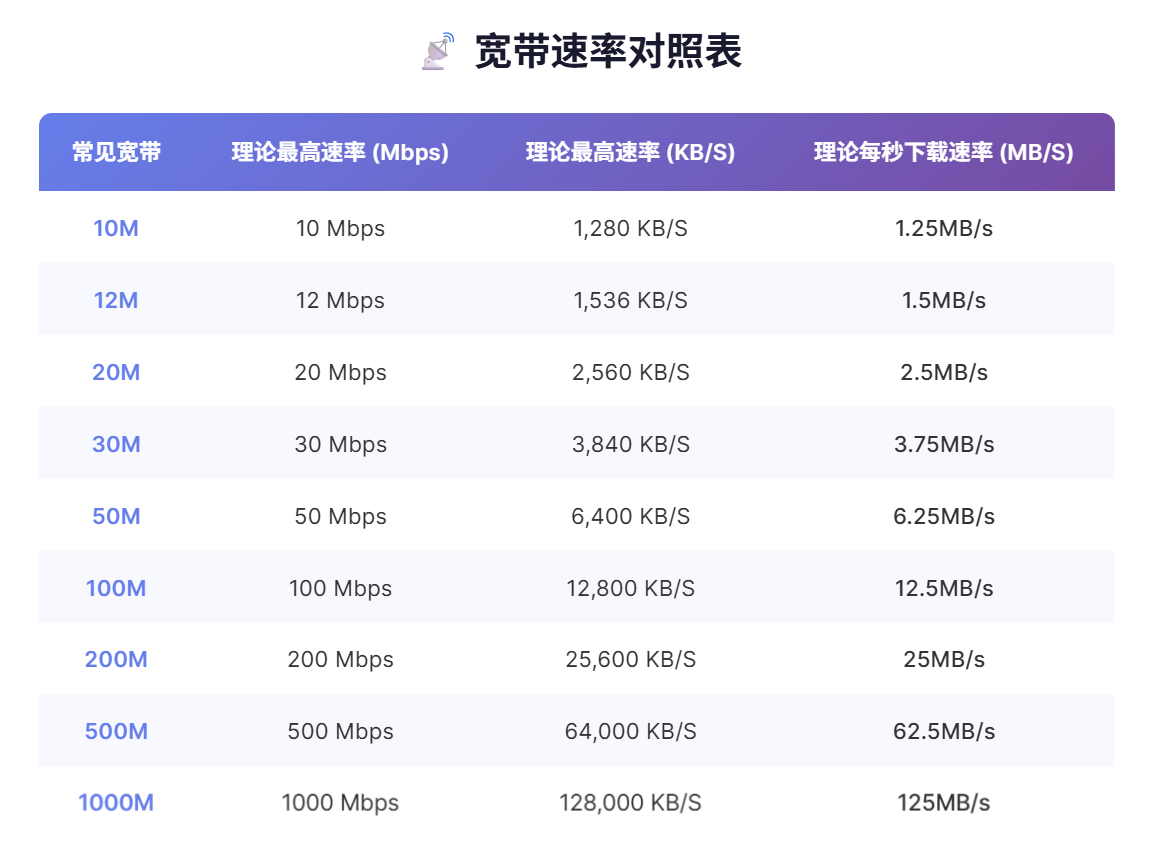Click the 30M bandwidth label

click(x=116, y=444)
